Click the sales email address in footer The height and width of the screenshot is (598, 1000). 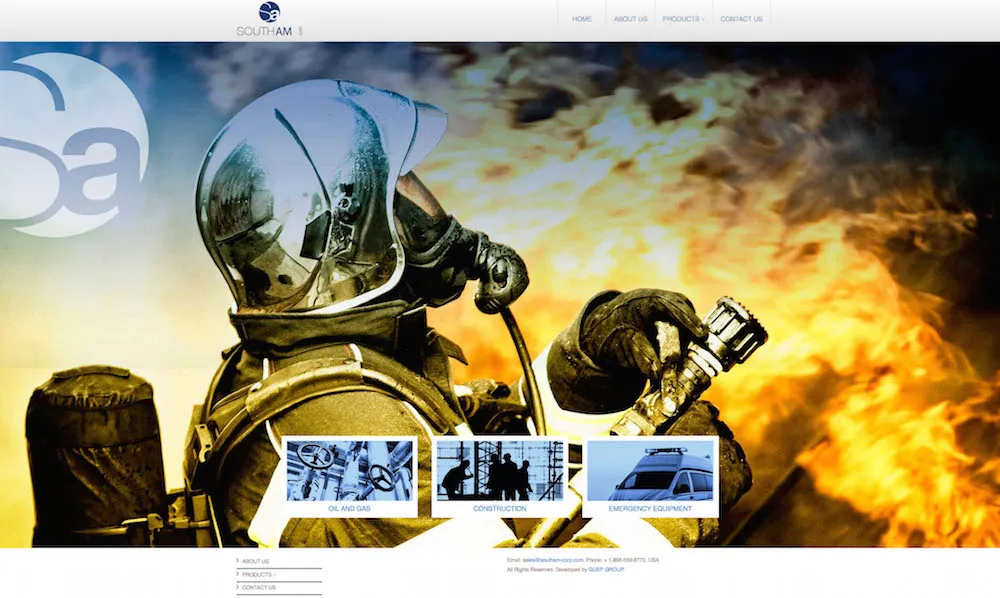click(553, 560)
